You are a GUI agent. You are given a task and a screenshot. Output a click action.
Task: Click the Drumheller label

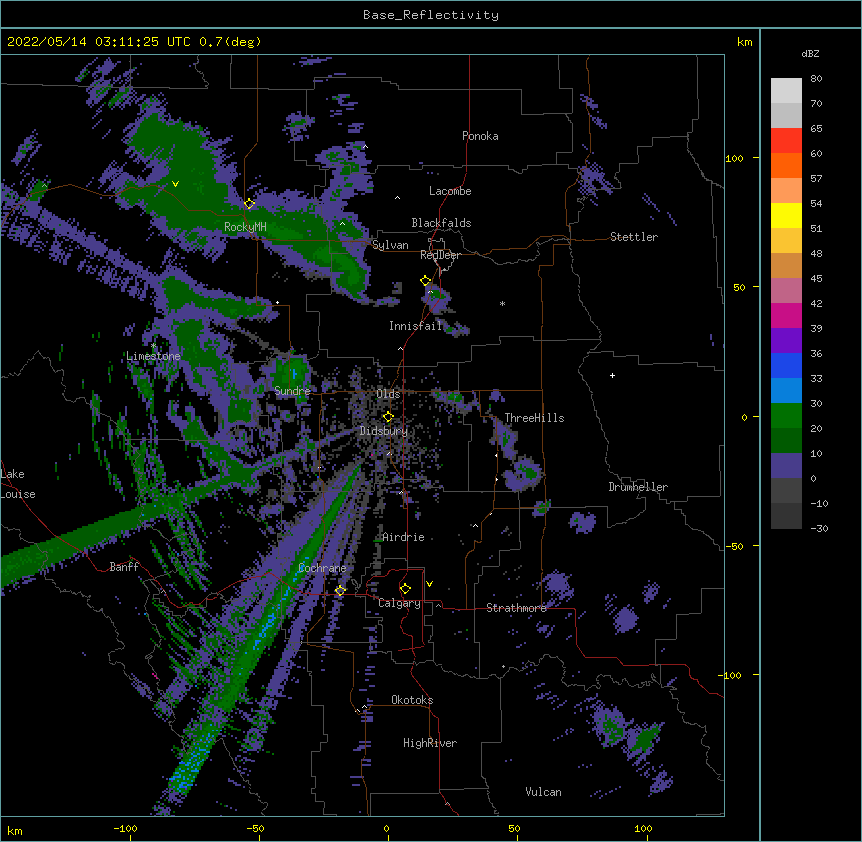click(638, 487)
